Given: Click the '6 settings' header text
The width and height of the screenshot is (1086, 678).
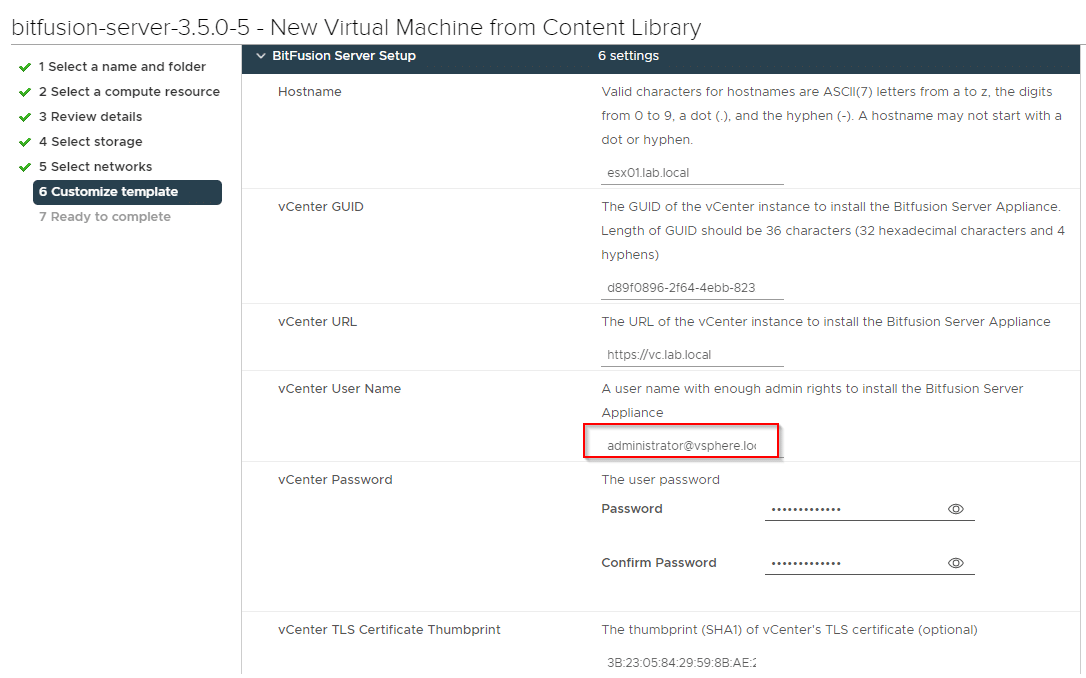Looking at the screenshot, I should (628, 56).
